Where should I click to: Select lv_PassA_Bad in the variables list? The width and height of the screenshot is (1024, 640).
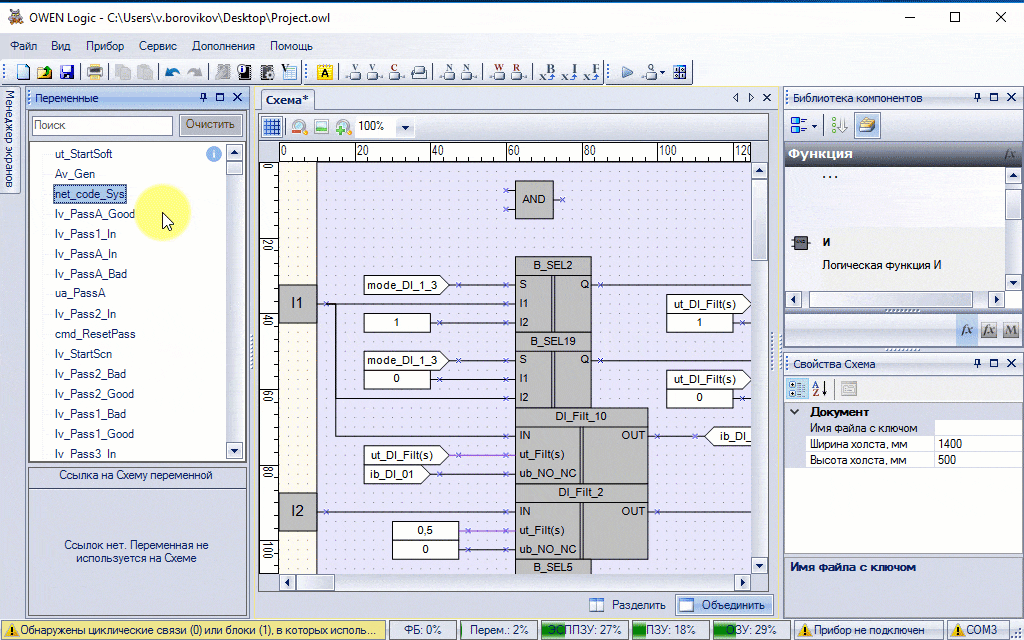pyautogui.click(x=90, y=274)
